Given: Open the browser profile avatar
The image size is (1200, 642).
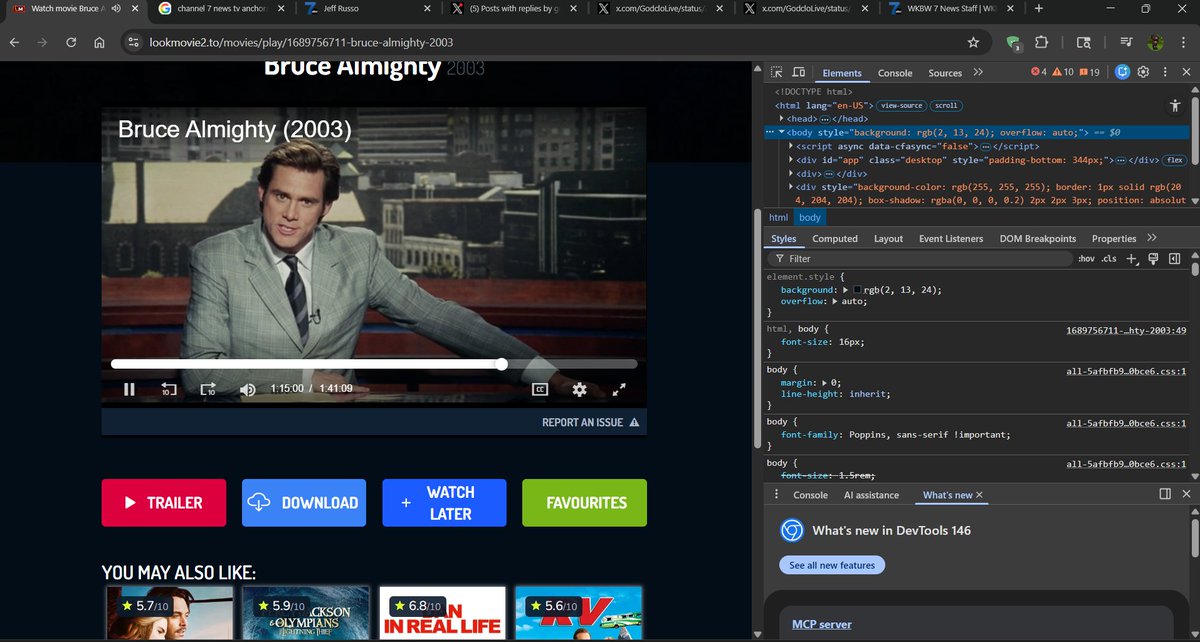Looking at the screenshot, I should pyautogui.click(x=1155, y=43).
